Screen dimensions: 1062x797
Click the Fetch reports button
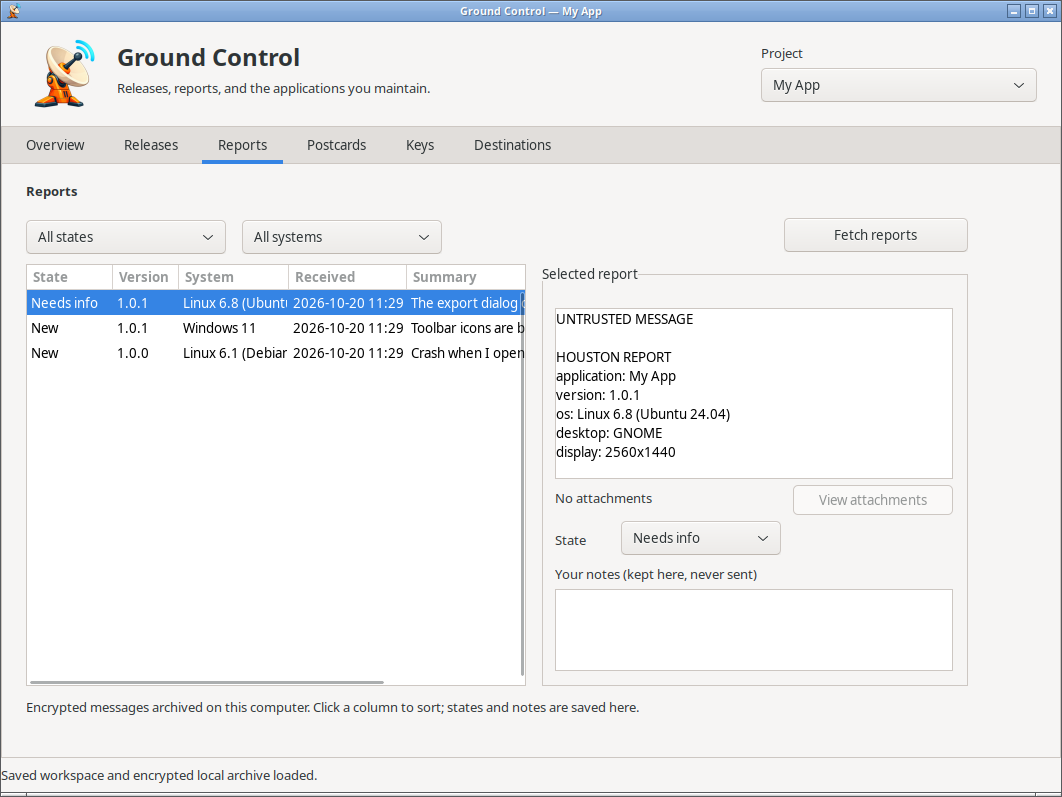click(876, 235)
